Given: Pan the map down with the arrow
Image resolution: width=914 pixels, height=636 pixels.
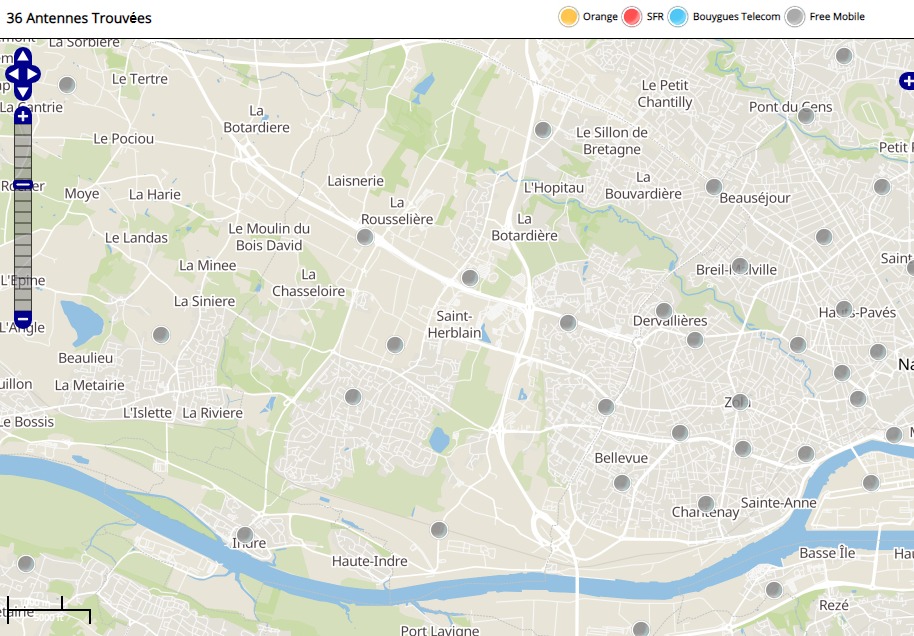Looking at the screenshot, I should (23, 91).
